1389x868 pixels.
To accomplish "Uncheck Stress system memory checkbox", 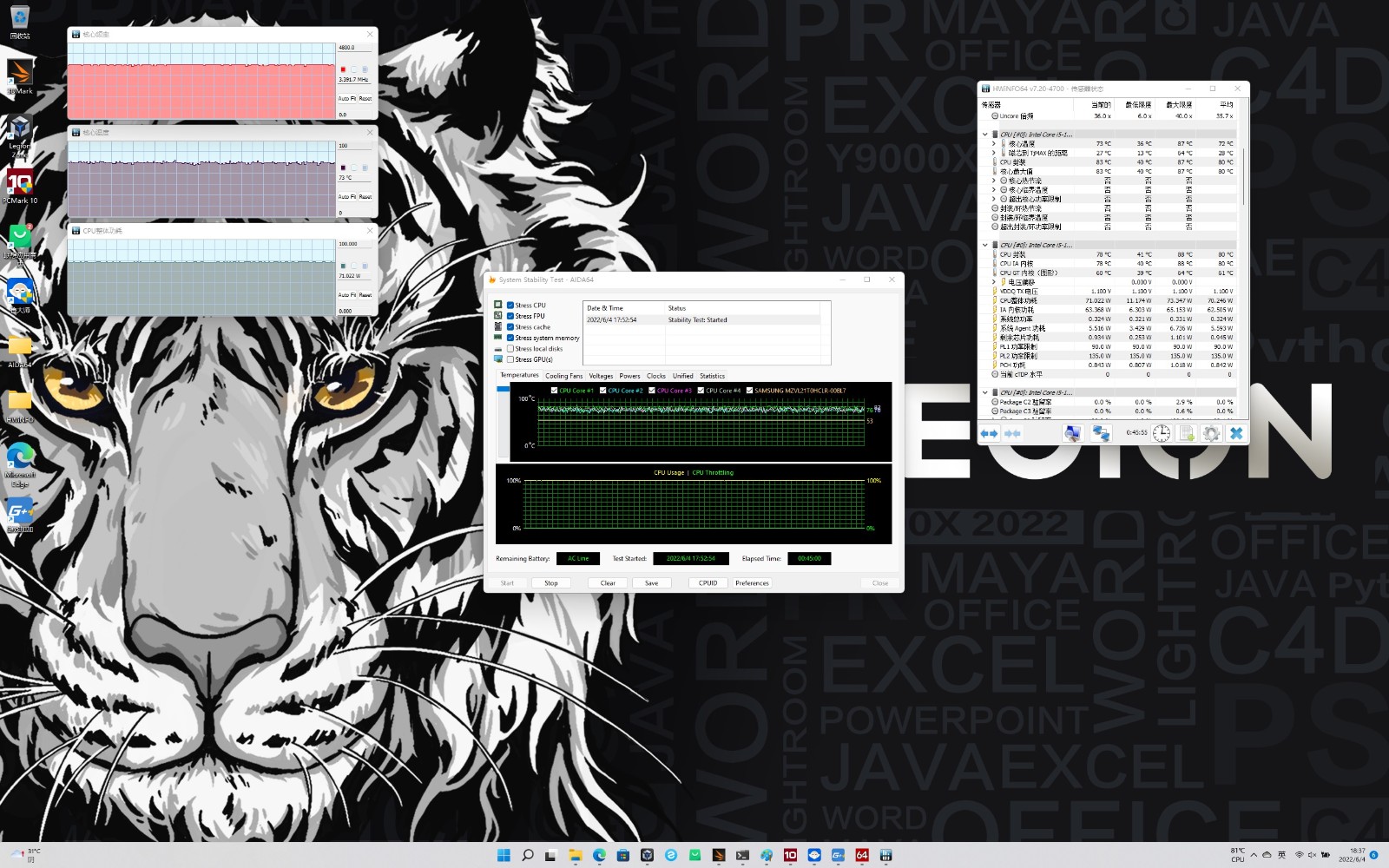I will tap(510, 338).
